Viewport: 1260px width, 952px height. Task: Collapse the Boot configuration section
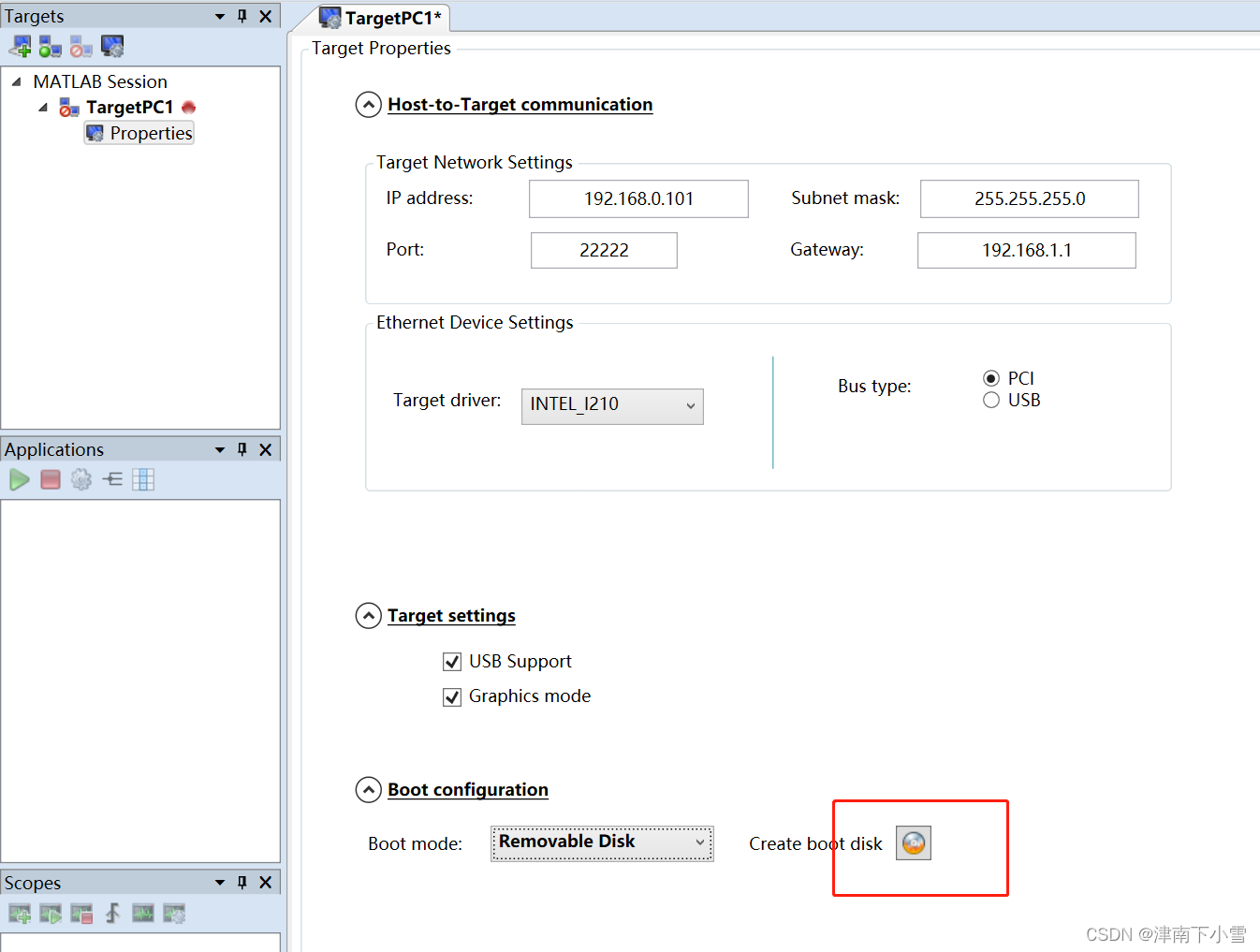369,790
